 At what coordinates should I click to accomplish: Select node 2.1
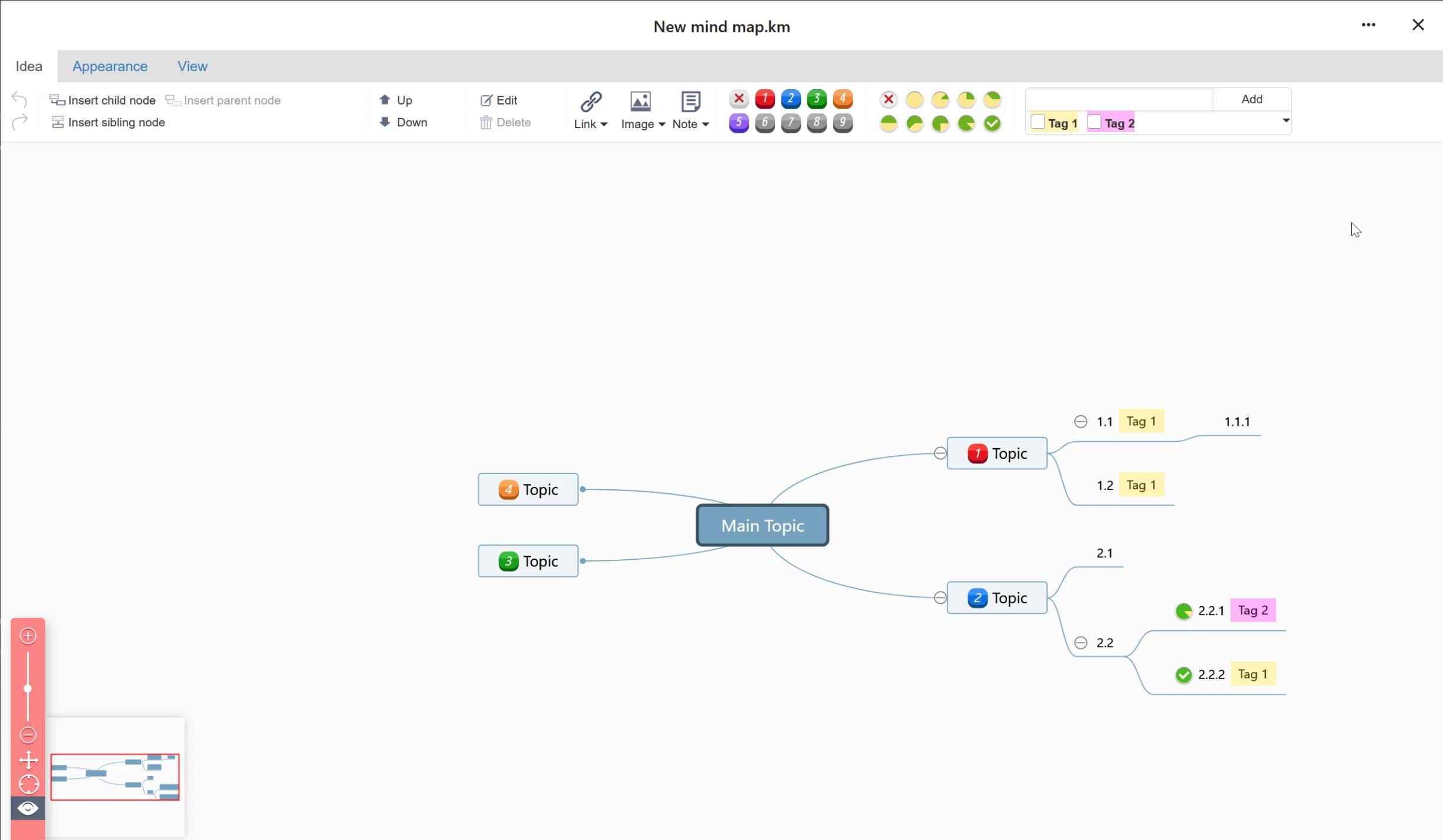click(x=1105, y=553)
